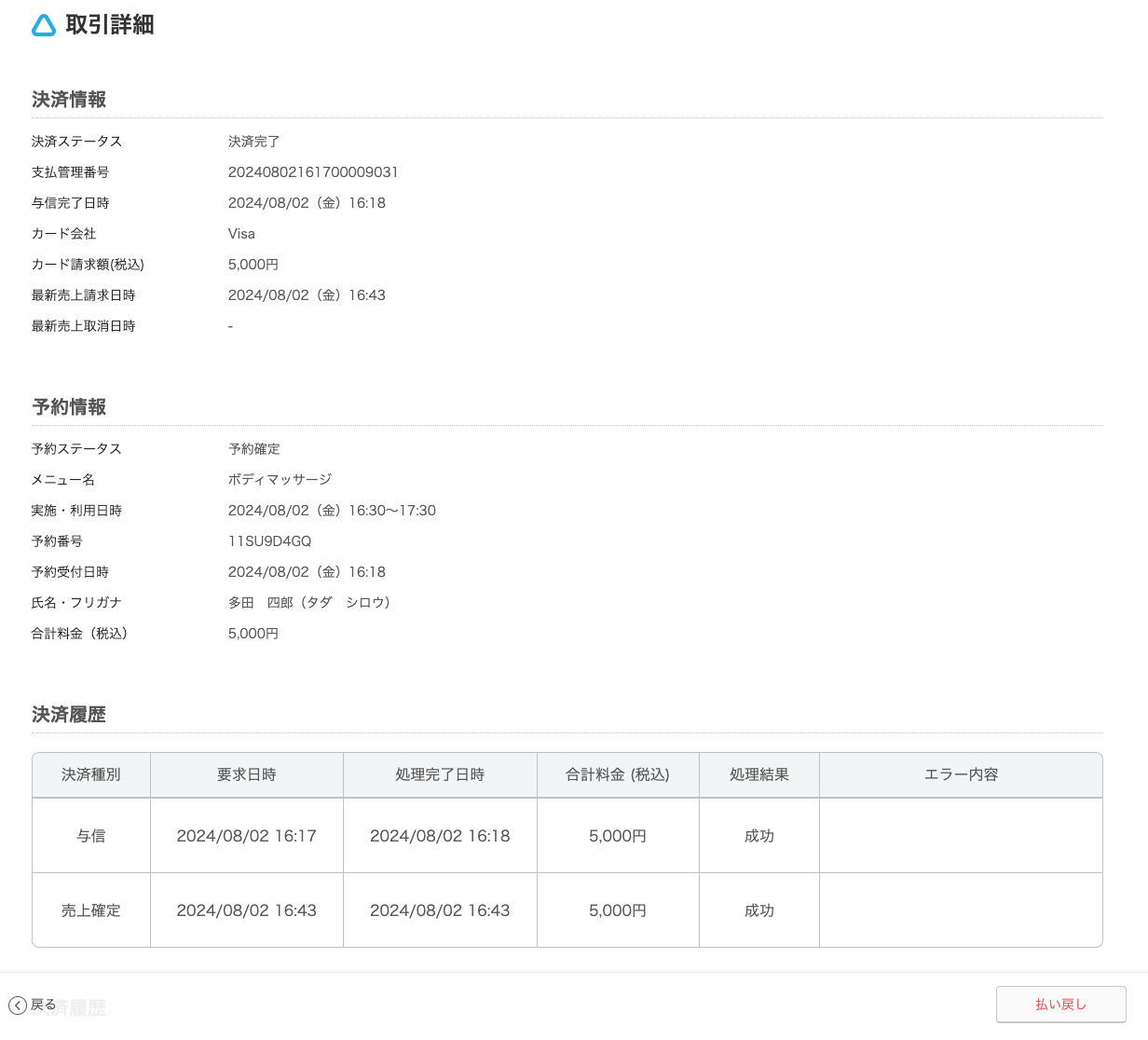
Task: Click the カード請求額(税込) label
Action: click(88, 265)
